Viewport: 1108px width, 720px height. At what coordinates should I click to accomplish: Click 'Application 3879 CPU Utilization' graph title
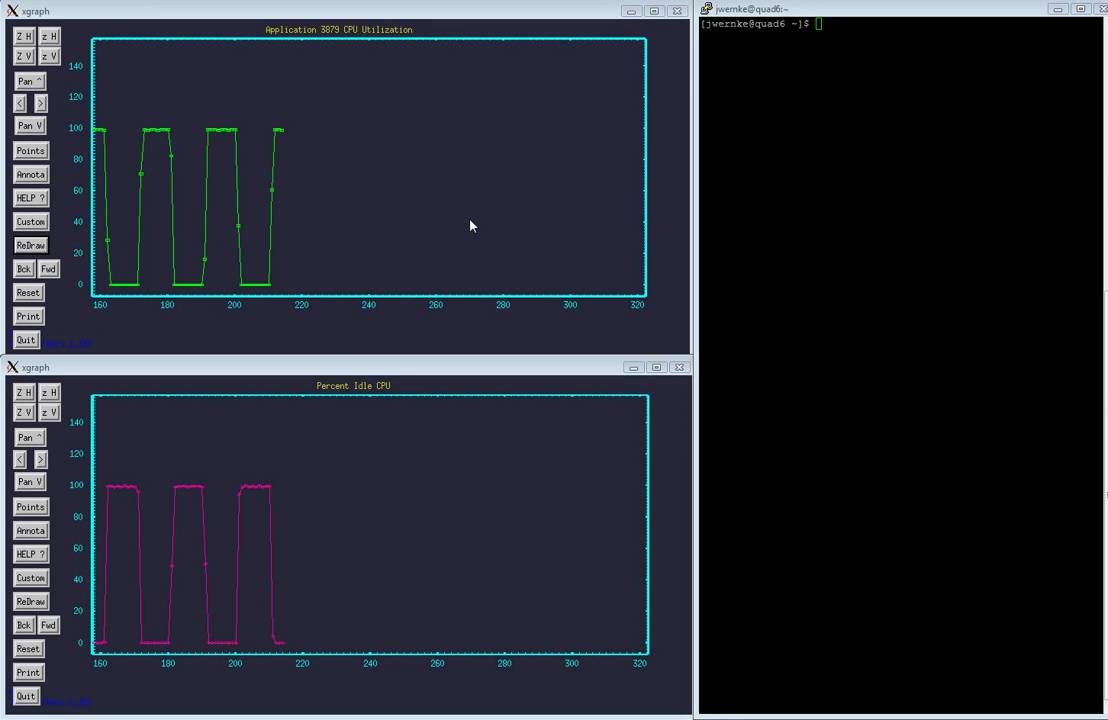point(339,30)
